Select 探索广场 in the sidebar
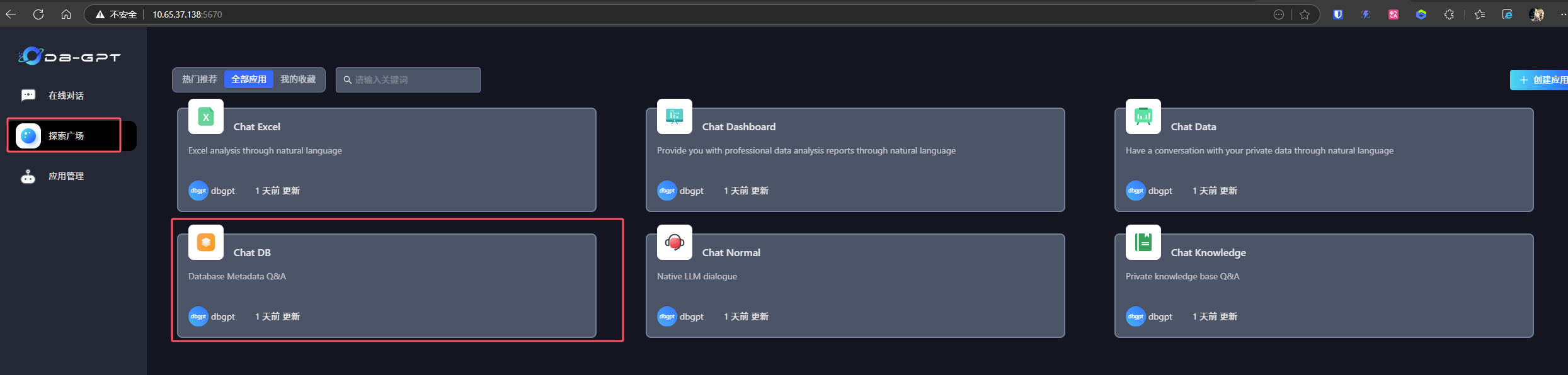This screenshot has width=1568, height=375. coord(66,136)
